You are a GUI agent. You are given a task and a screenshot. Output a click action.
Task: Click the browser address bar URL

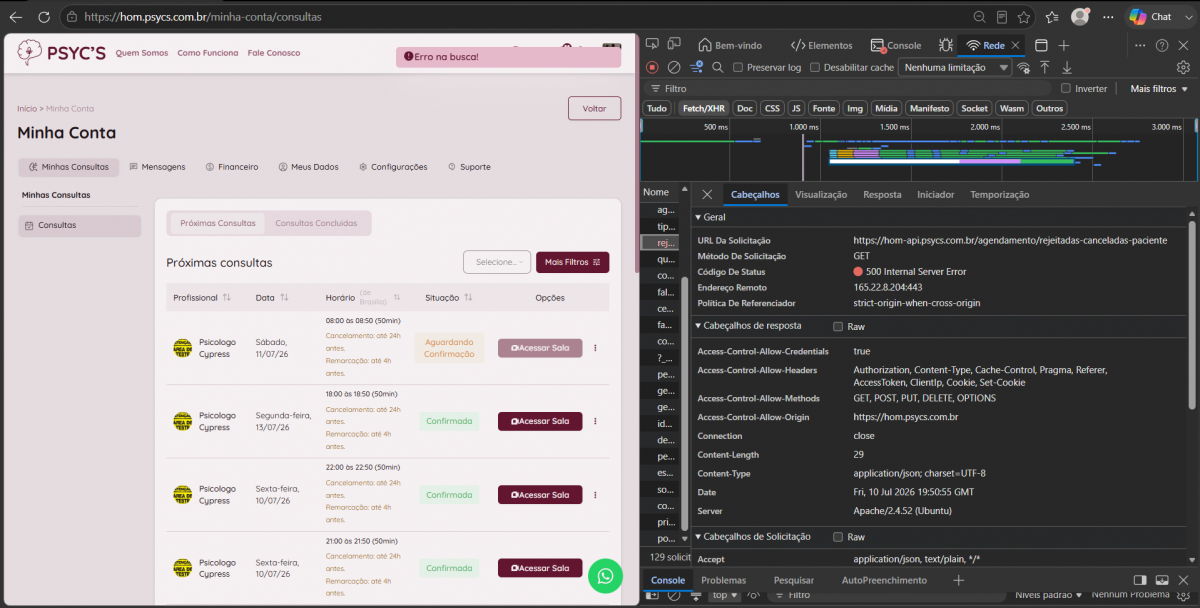pos(203,17)
